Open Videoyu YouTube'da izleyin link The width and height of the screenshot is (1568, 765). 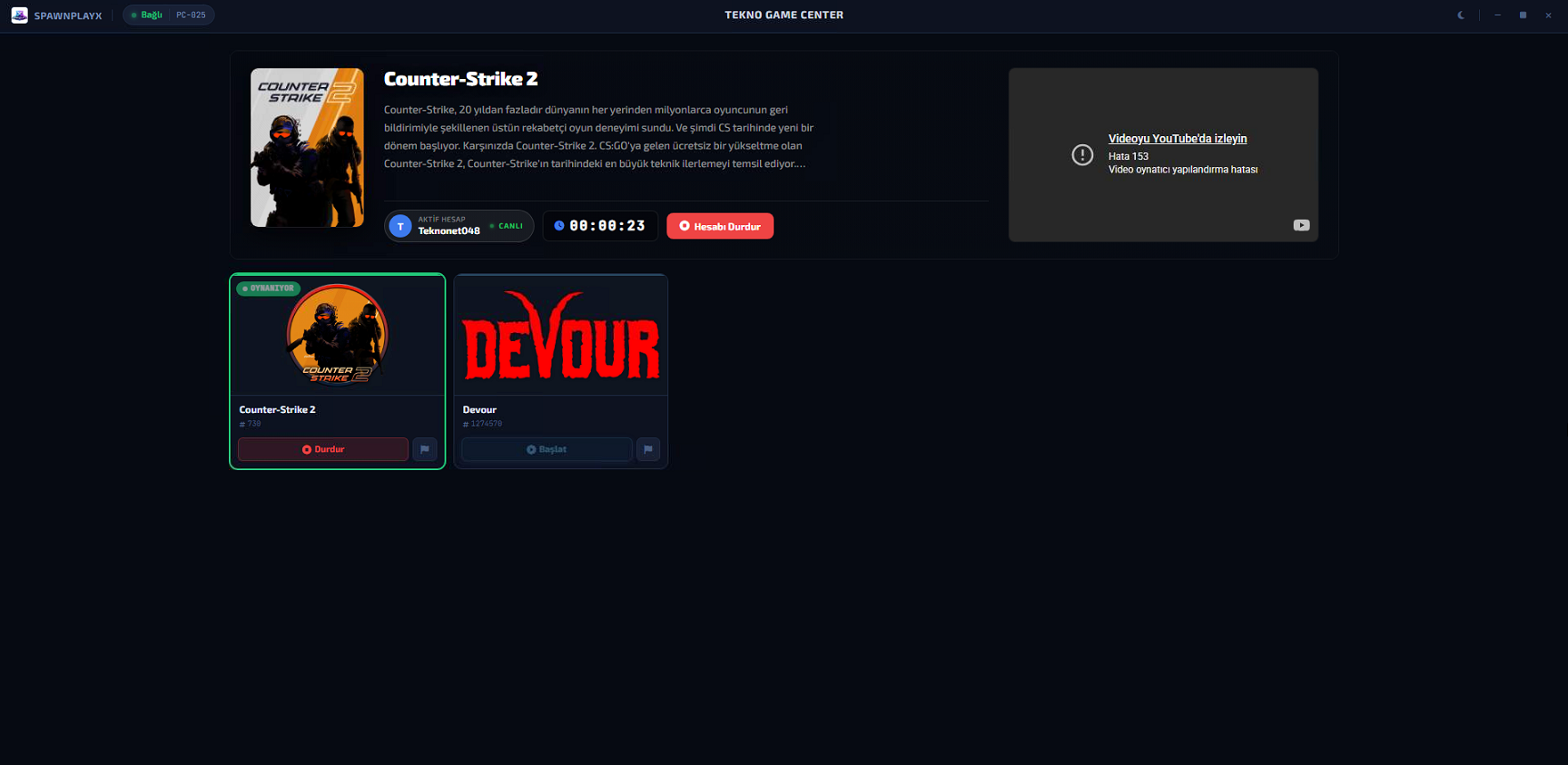pos(1178,139)
